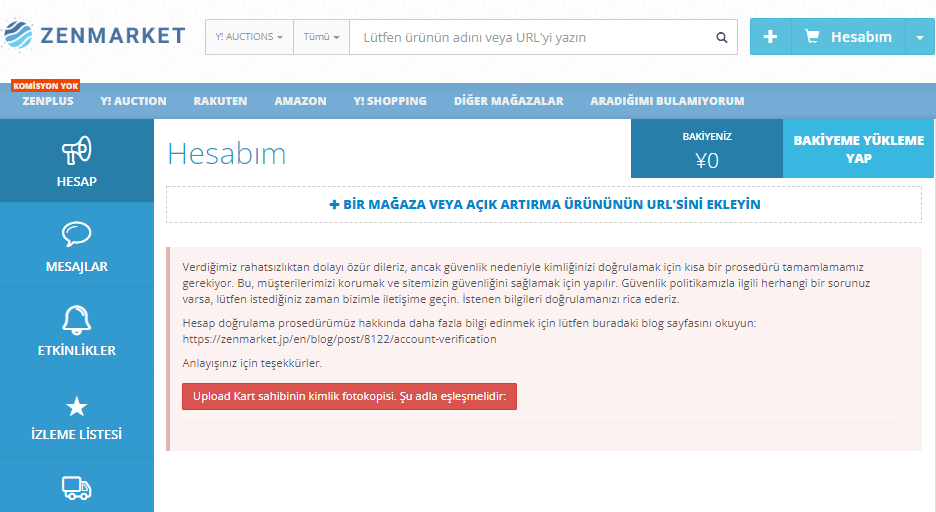Open ARADIĞIMI BULAMIYORUM menu item
This screenshot has height=512, width=936.
(x=667, y=101)
